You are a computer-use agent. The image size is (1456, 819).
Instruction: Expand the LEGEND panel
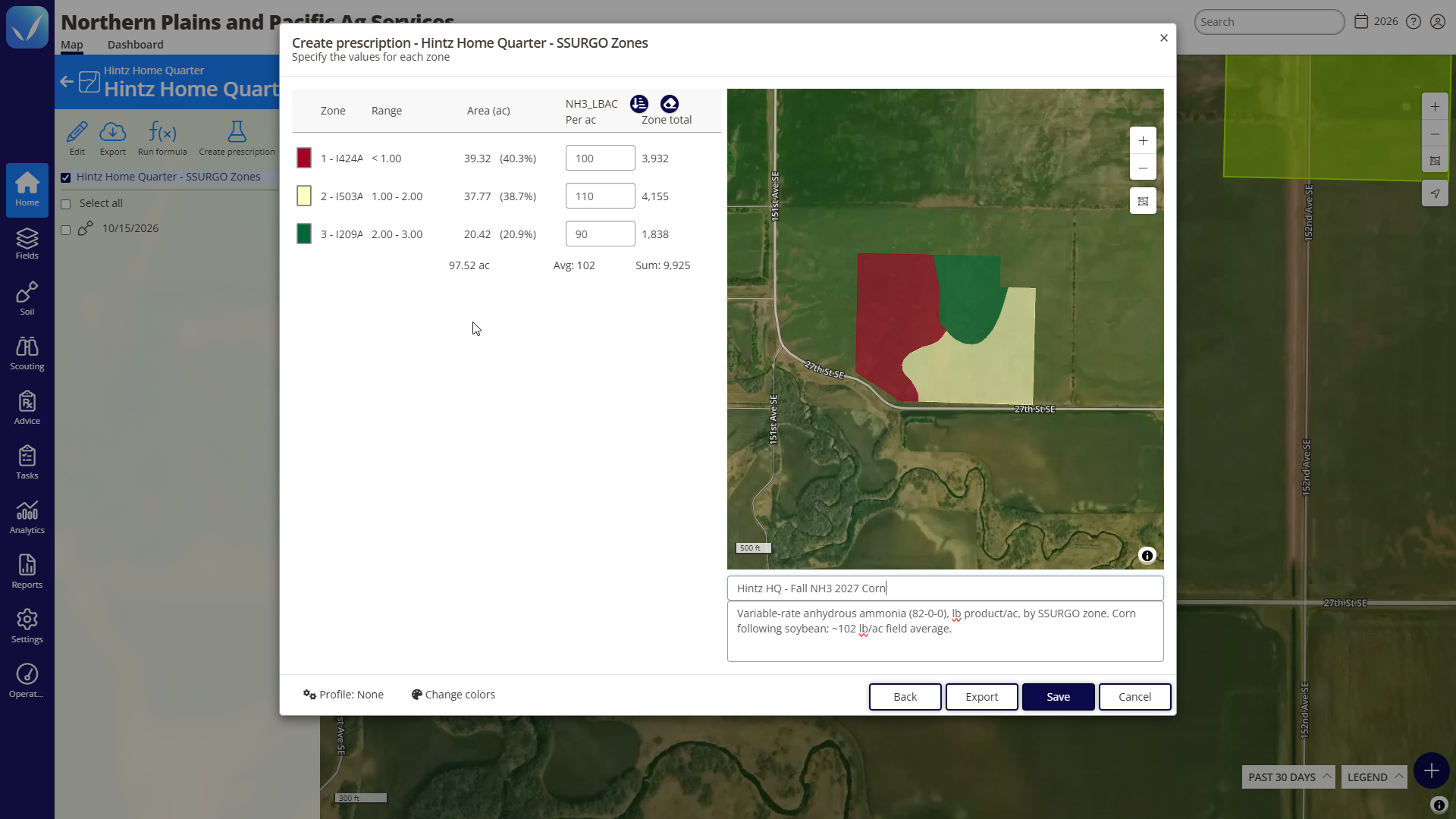[1374, 777]
